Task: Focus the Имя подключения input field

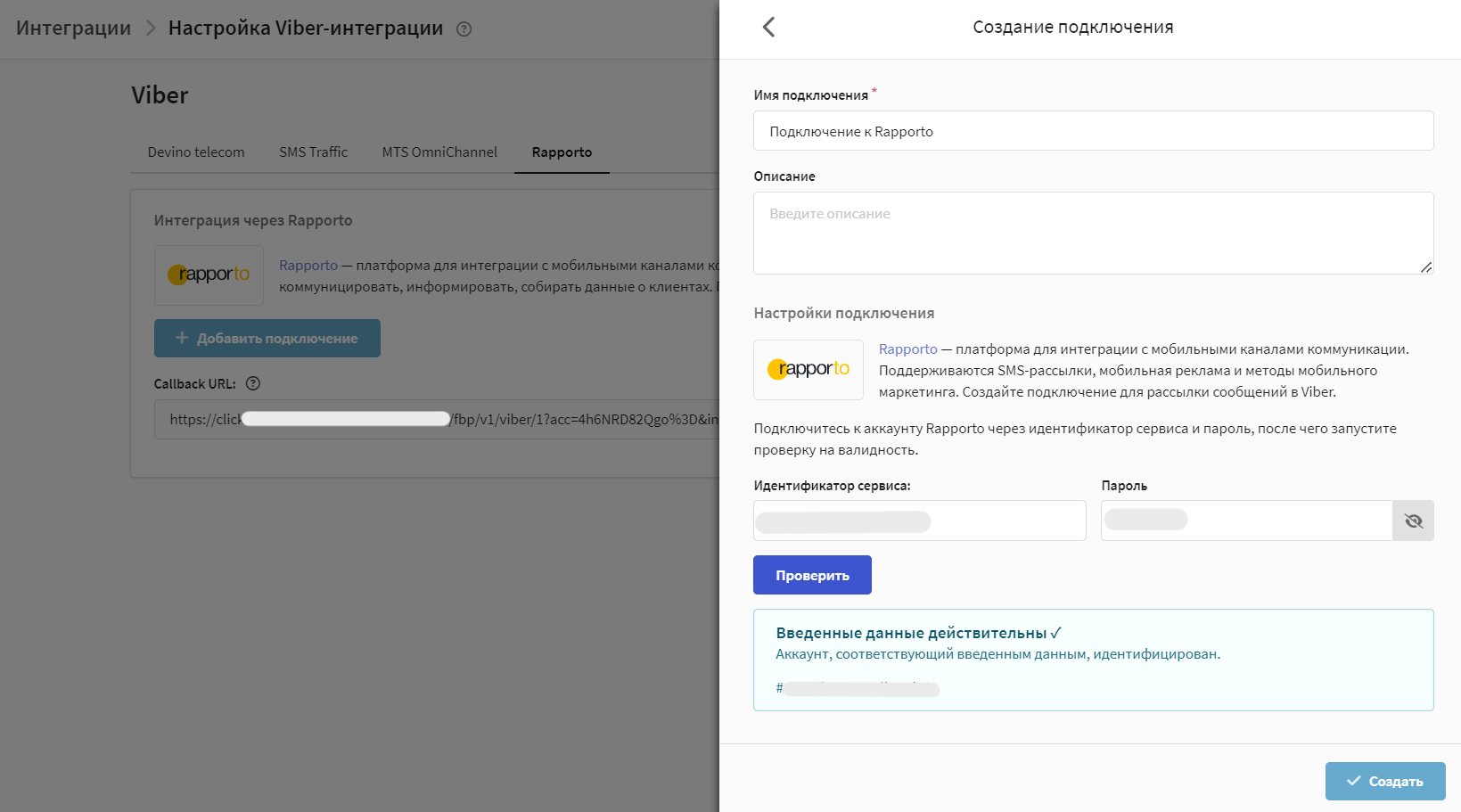Action: coord(1093,131)
